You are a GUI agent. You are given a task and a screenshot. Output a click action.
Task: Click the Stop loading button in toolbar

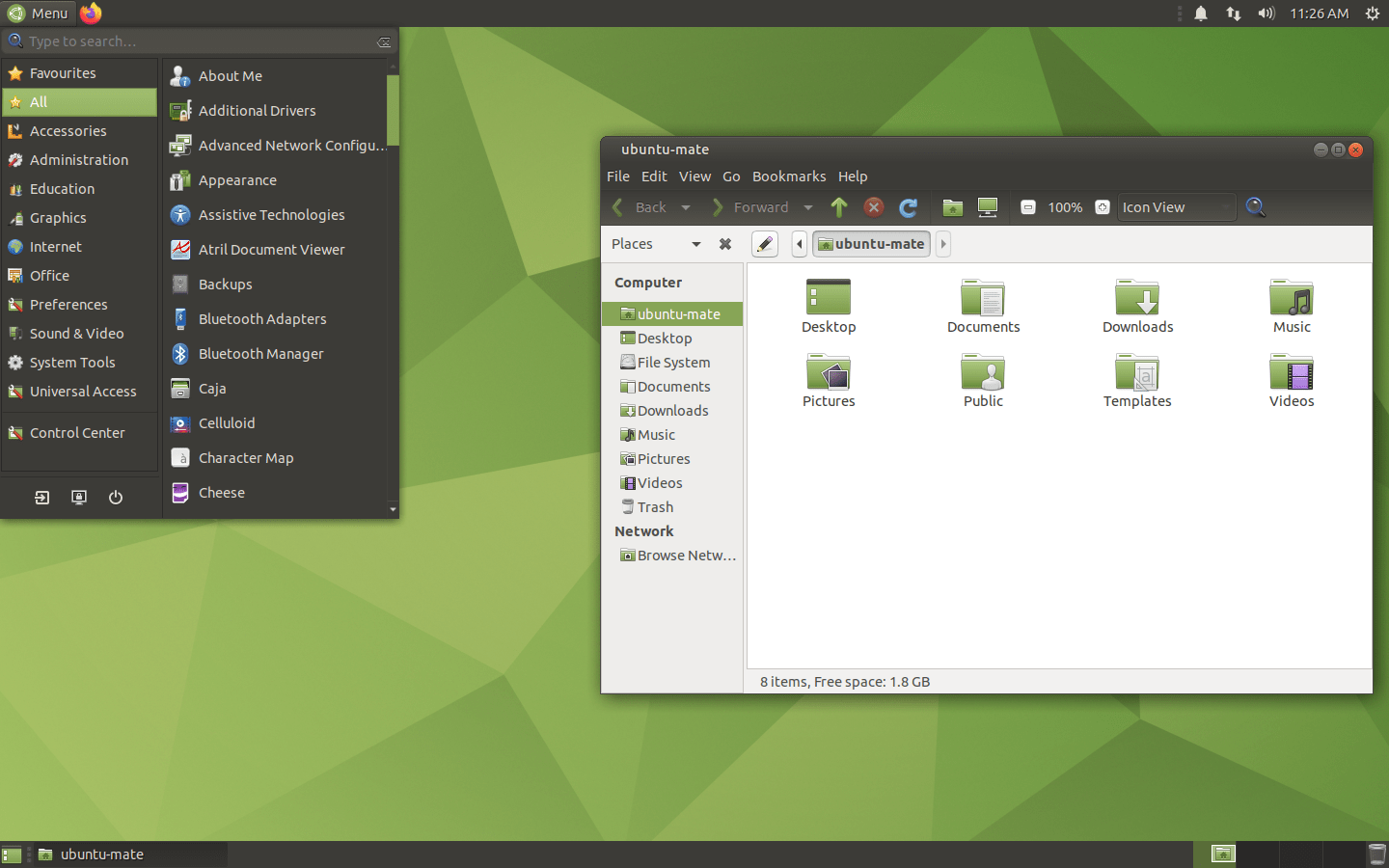click(874, 207)
